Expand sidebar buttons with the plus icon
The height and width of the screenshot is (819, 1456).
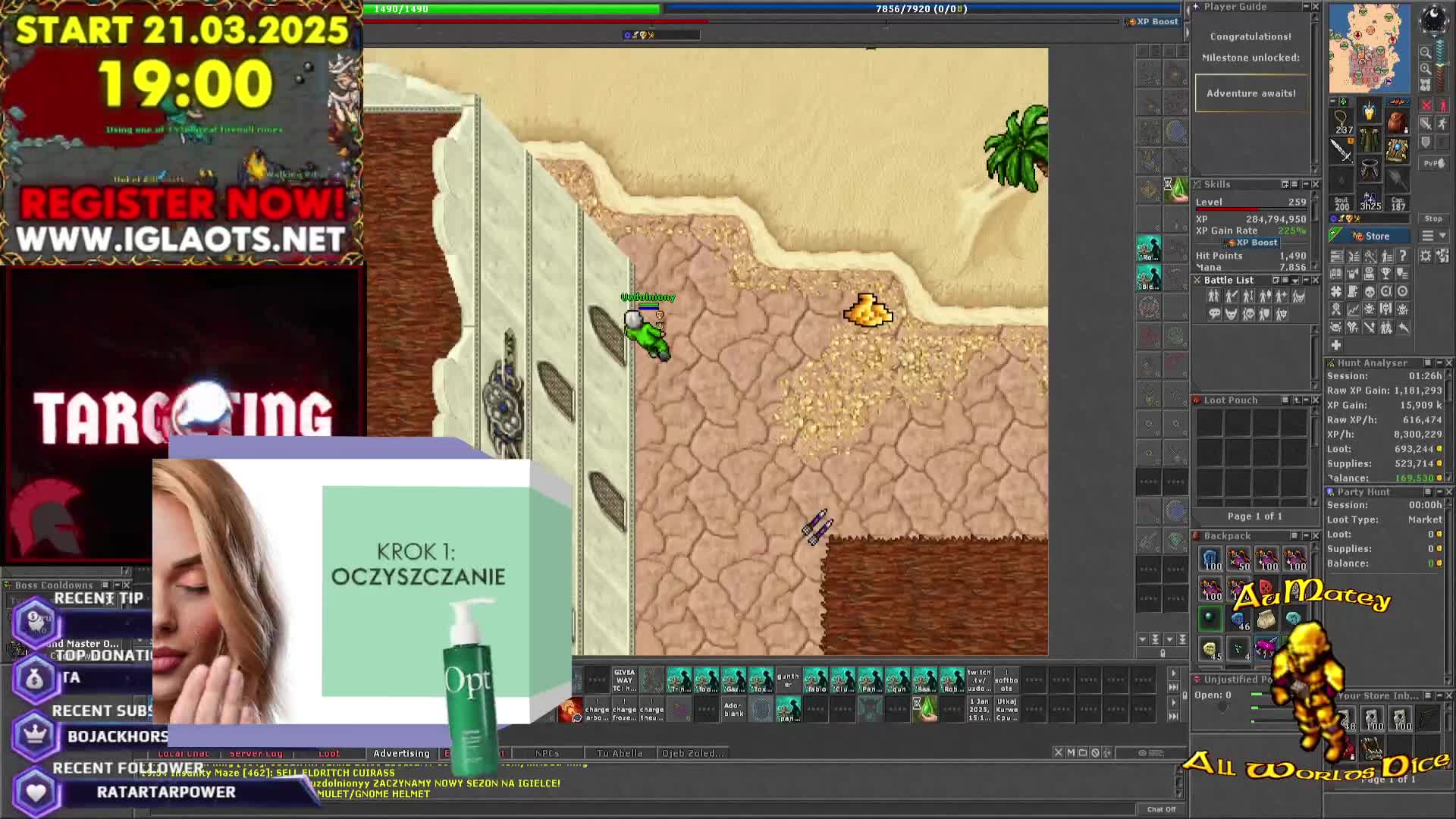point(1336,345)
